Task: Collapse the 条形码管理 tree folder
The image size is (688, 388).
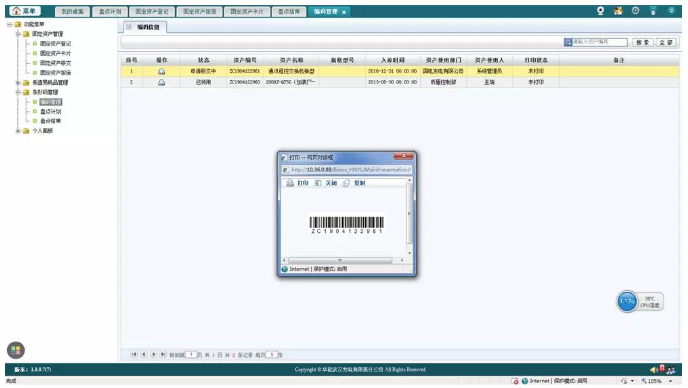Action: [x=18, y=92]
